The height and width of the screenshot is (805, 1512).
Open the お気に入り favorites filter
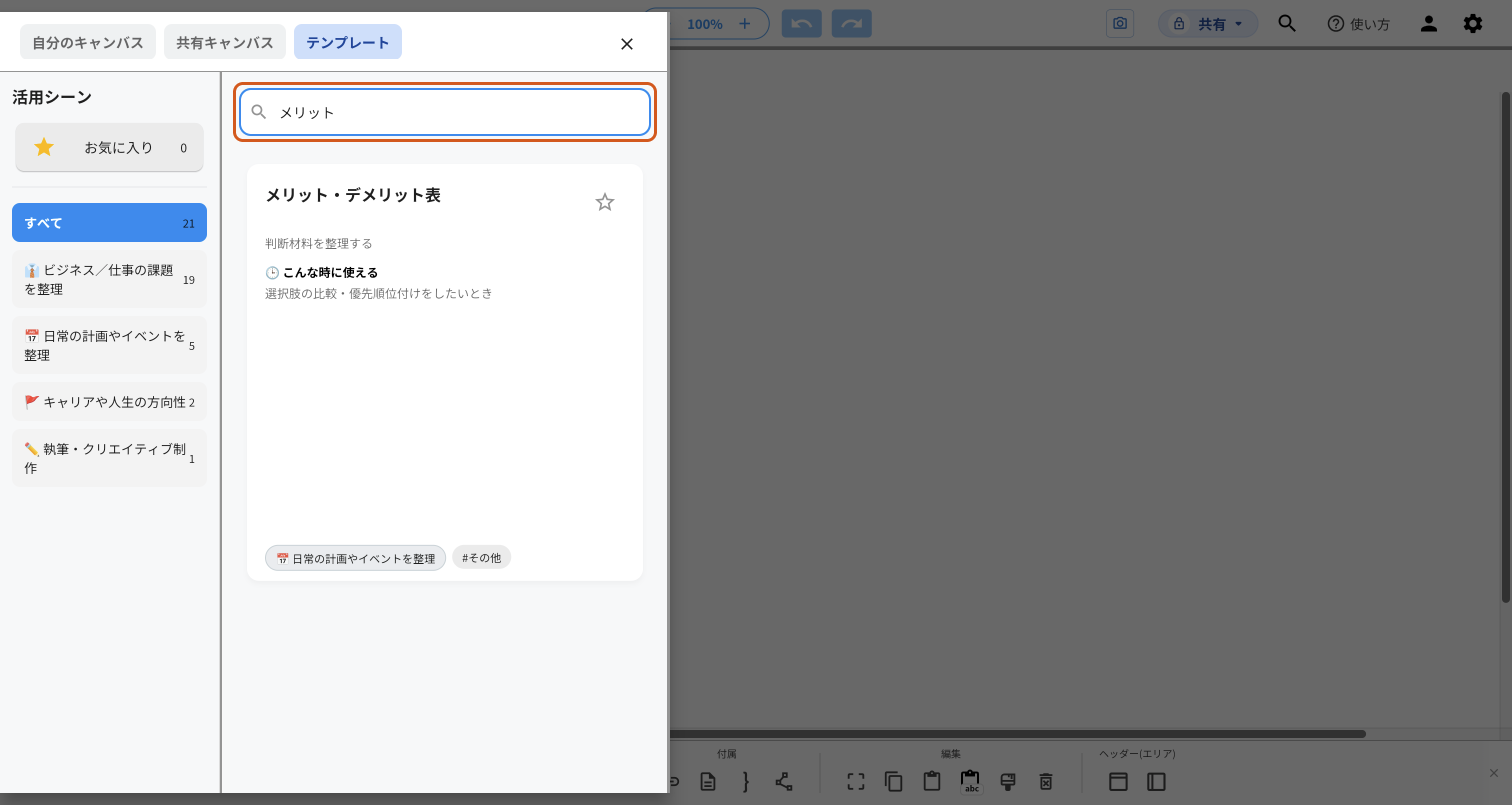point(109,148)
